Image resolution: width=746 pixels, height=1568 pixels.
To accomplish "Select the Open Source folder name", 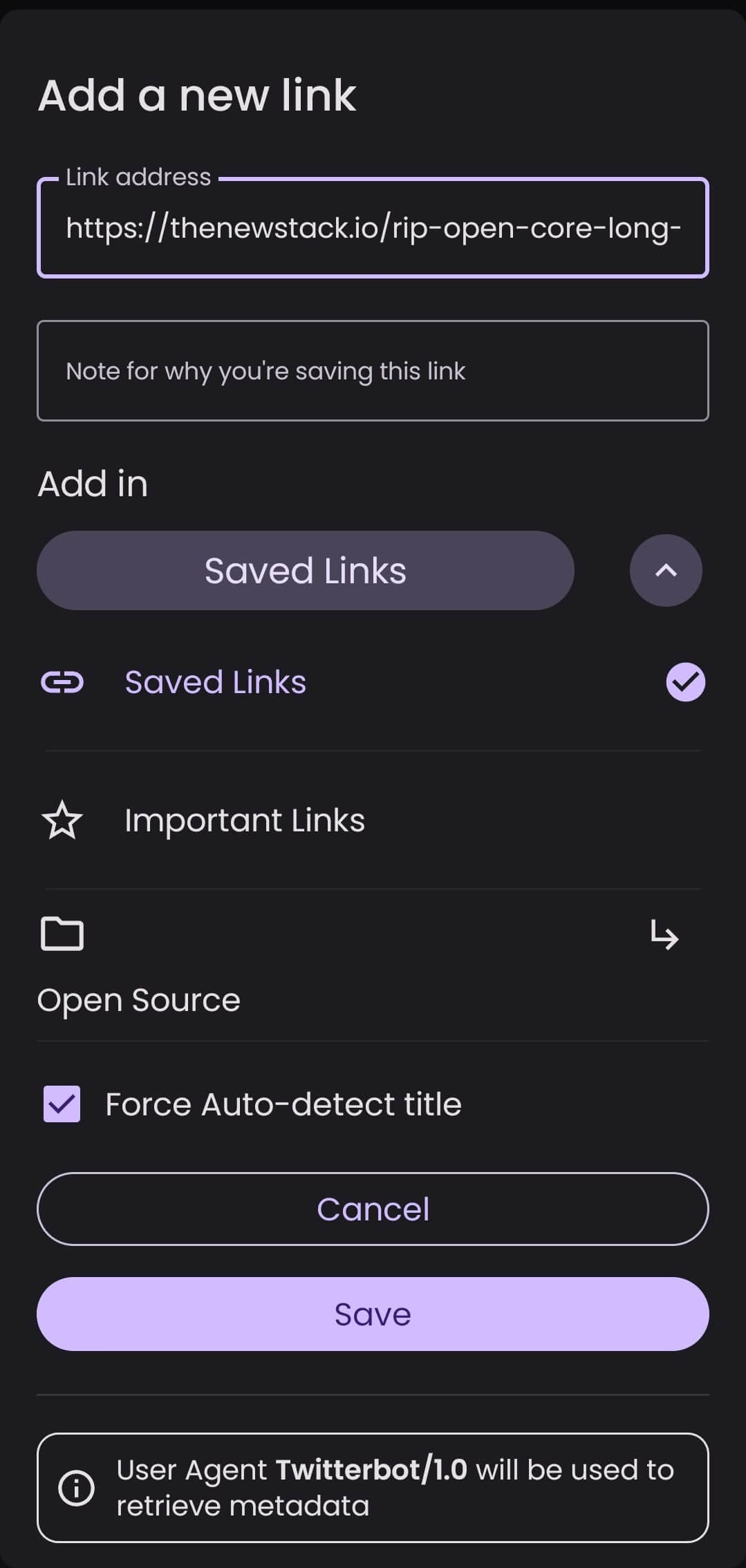I will (139, 1000).
